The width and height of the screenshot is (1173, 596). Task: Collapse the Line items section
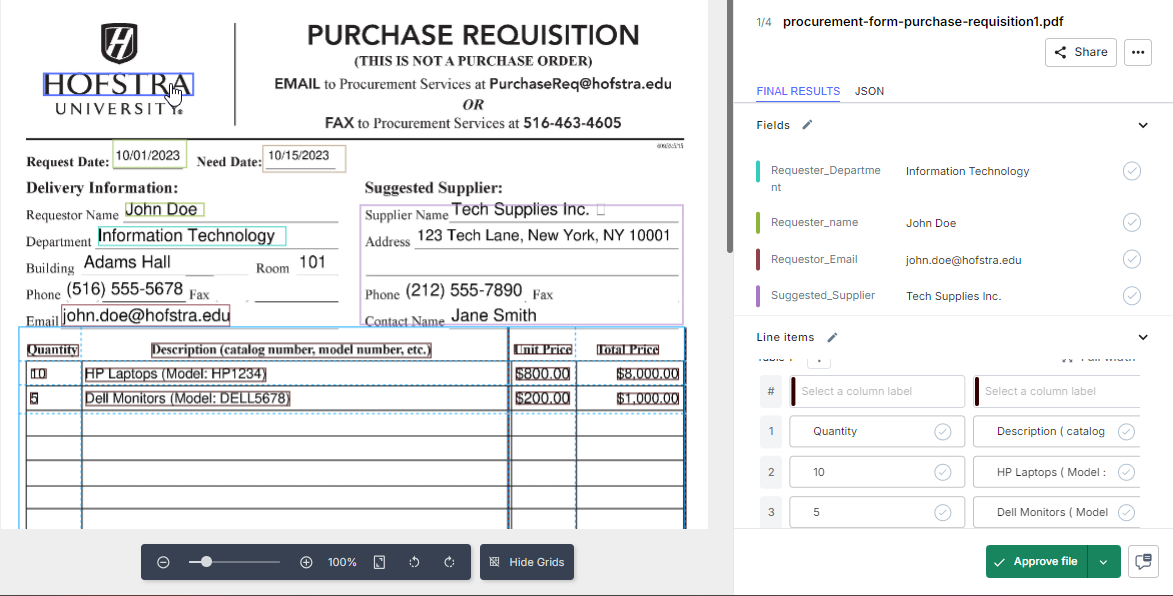[1142, 337]
